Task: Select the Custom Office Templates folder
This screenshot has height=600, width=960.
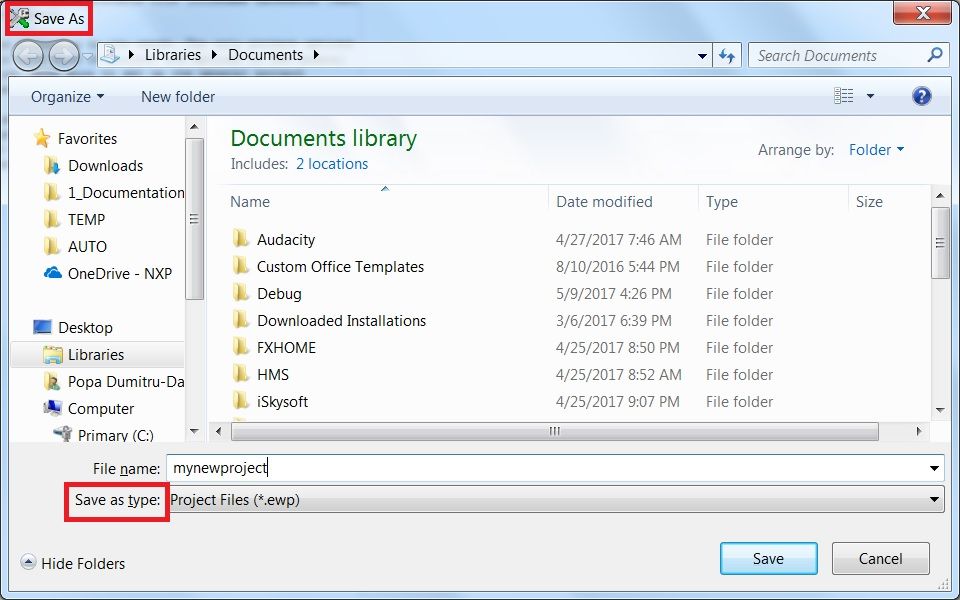Action: pyautogui.click(x=340, y=267)
